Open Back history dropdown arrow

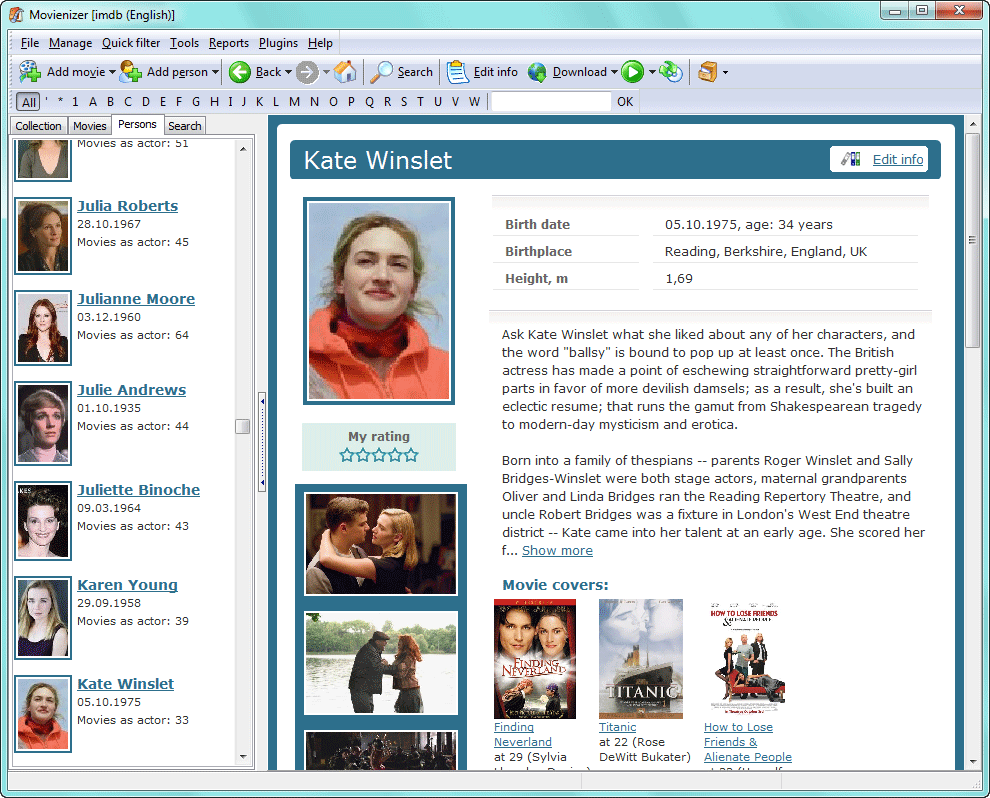pos(289,72)
